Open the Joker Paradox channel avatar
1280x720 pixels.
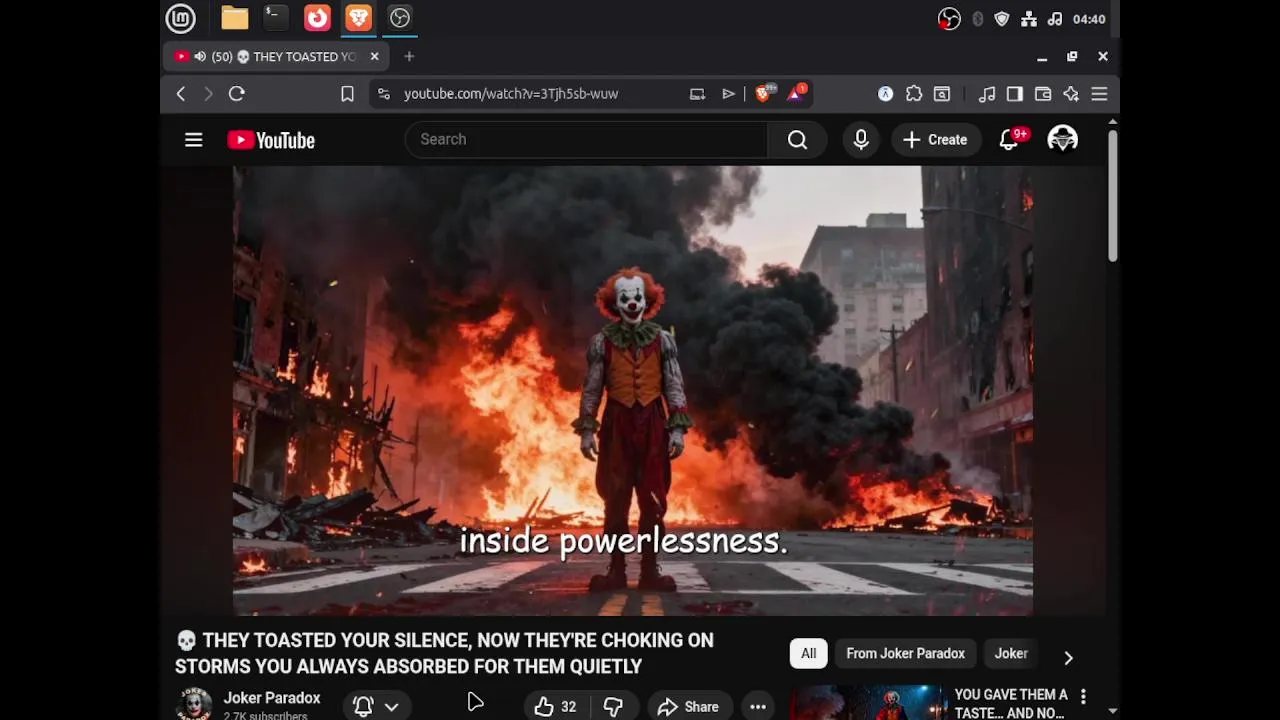(194, 704)
